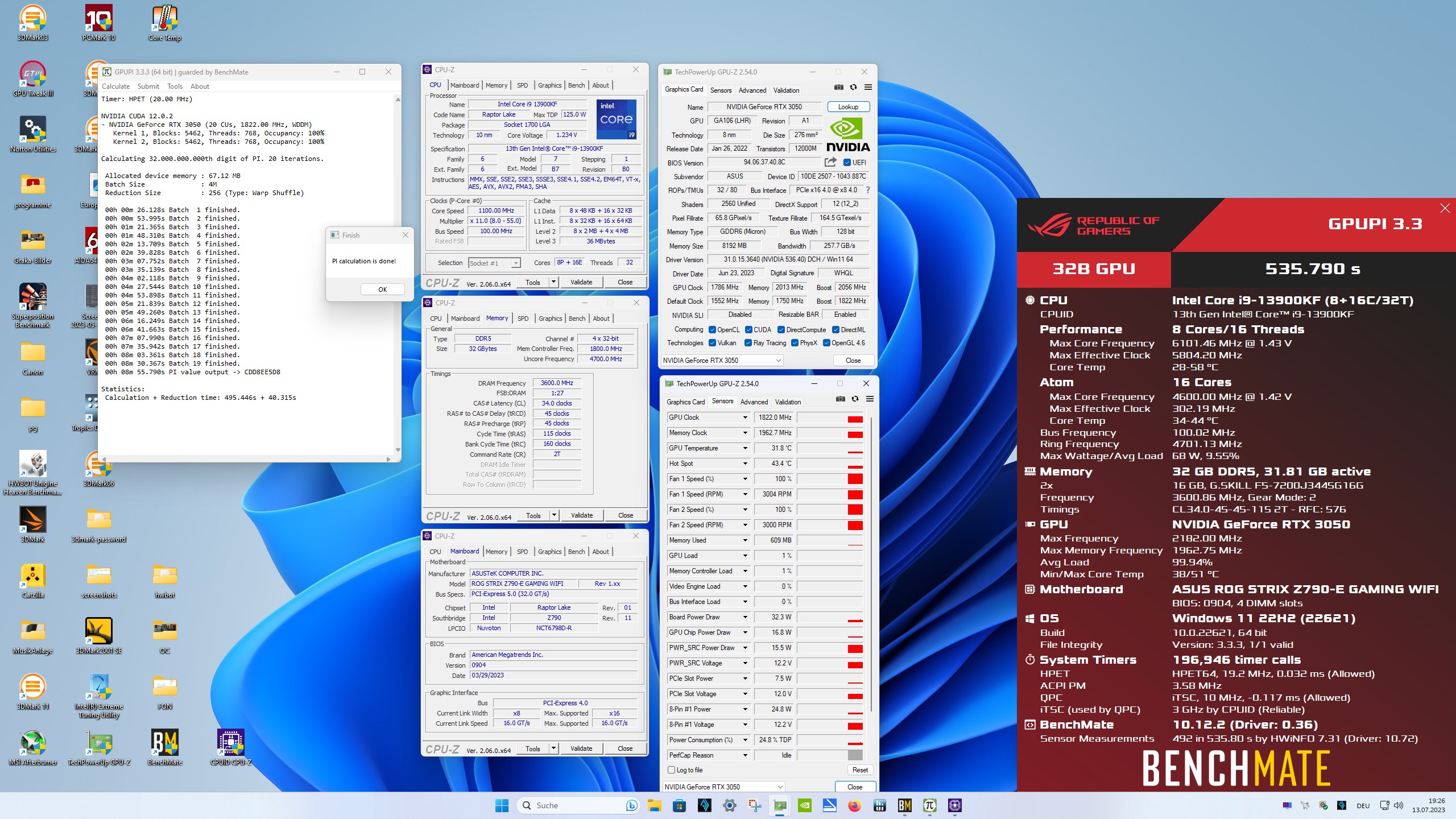
Task: Expand the Board Power Draw dropdown
Action: (745, 617)
